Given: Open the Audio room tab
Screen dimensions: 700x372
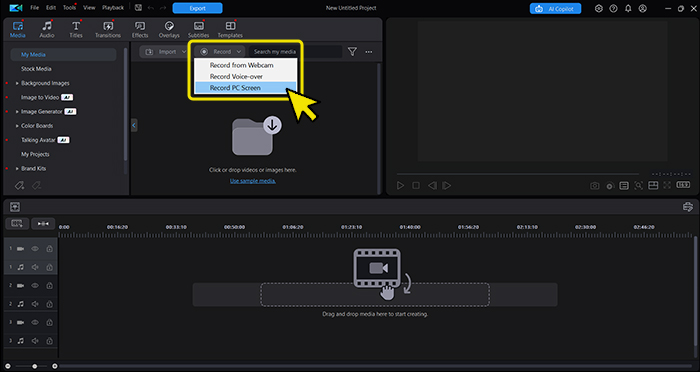Looking at the screenshot, I should pyautogui.click(x=47, y=29).
